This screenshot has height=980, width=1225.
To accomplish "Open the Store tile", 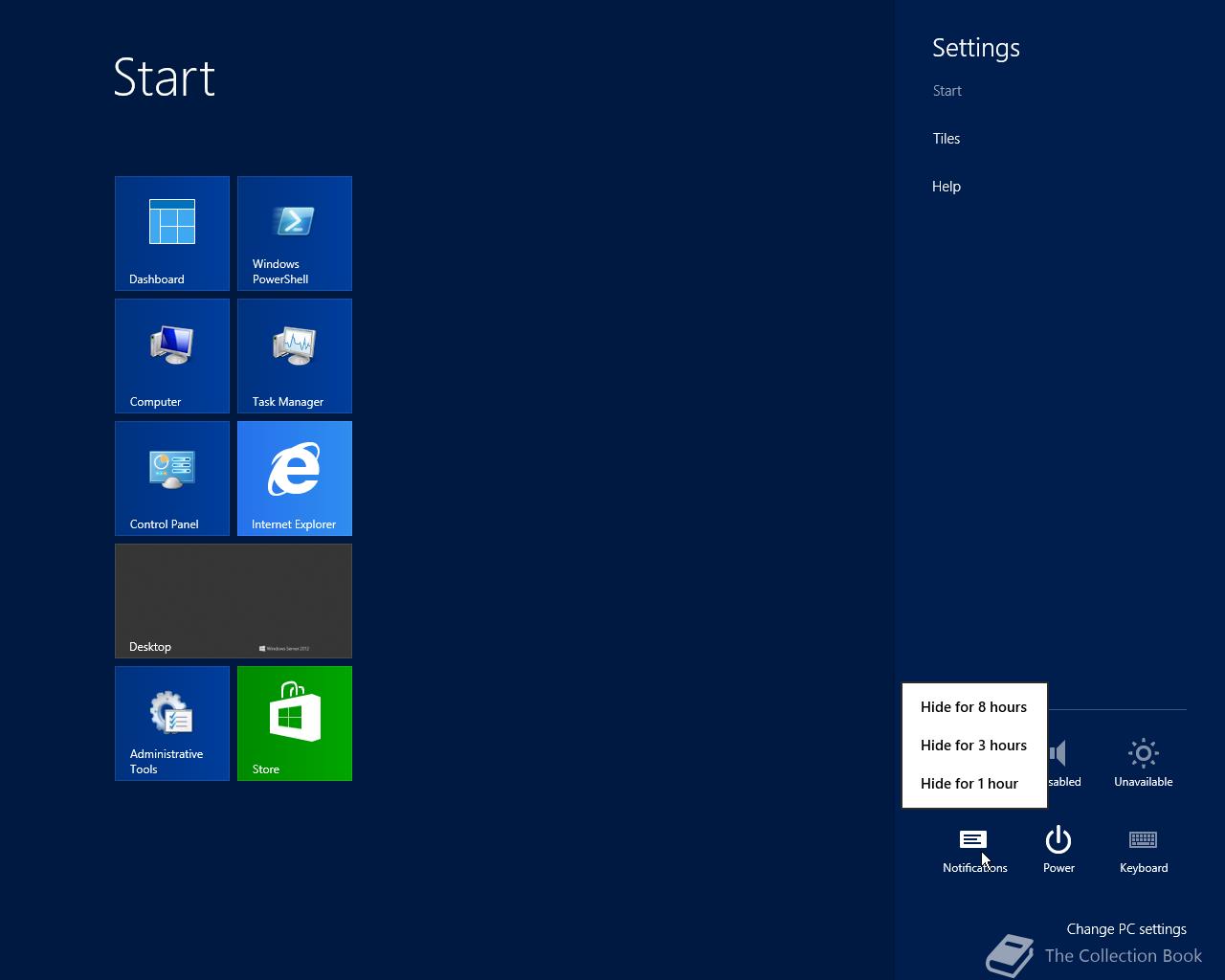I will [x=295, y=724].
